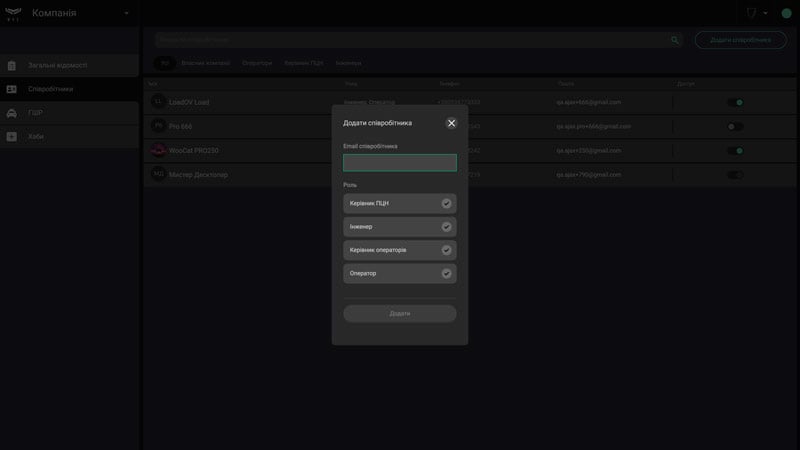Toggle the Керівник операторів role checkmark
800x450 pixels.
point(446,250)
